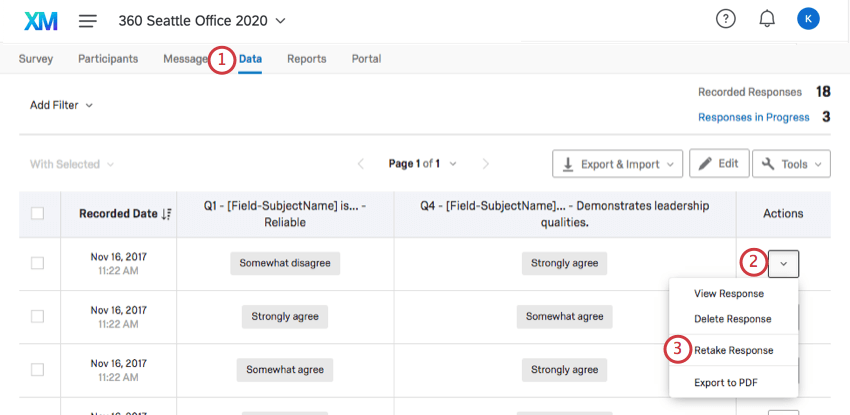
Task: Open the hamburger navigation menu
Action: pos(88,20)
